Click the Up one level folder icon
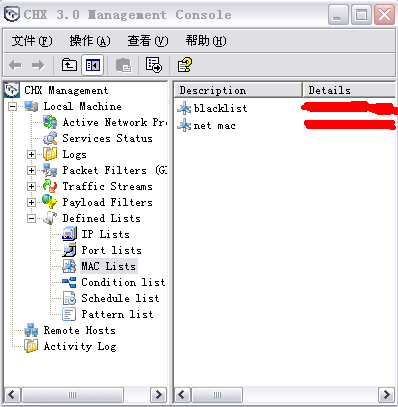 pos(69,65)
